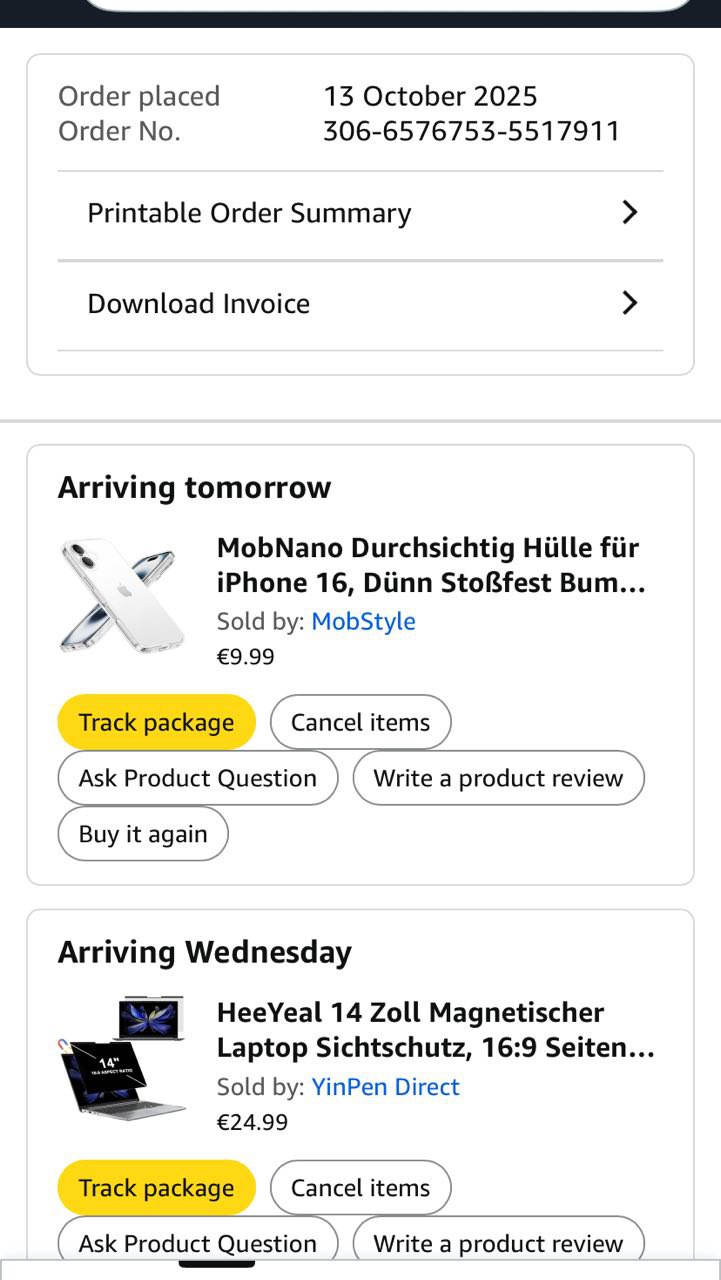Open YinPen Direct seller link
The image size is (721, 1280).
click(385, 1087)
